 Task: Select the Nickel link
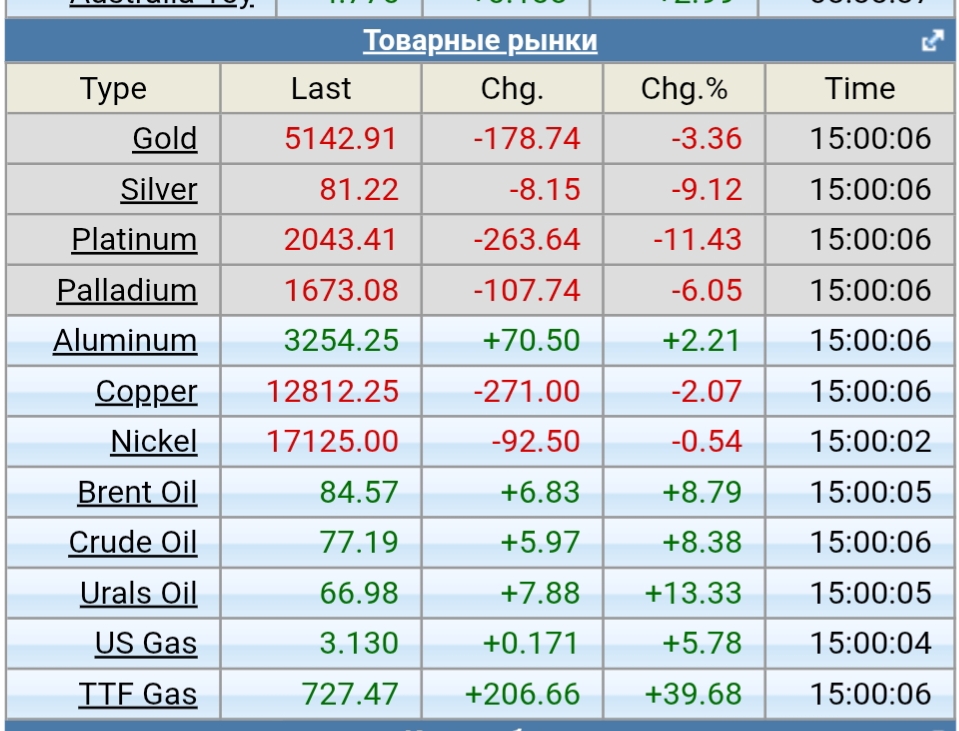(153, 442)
